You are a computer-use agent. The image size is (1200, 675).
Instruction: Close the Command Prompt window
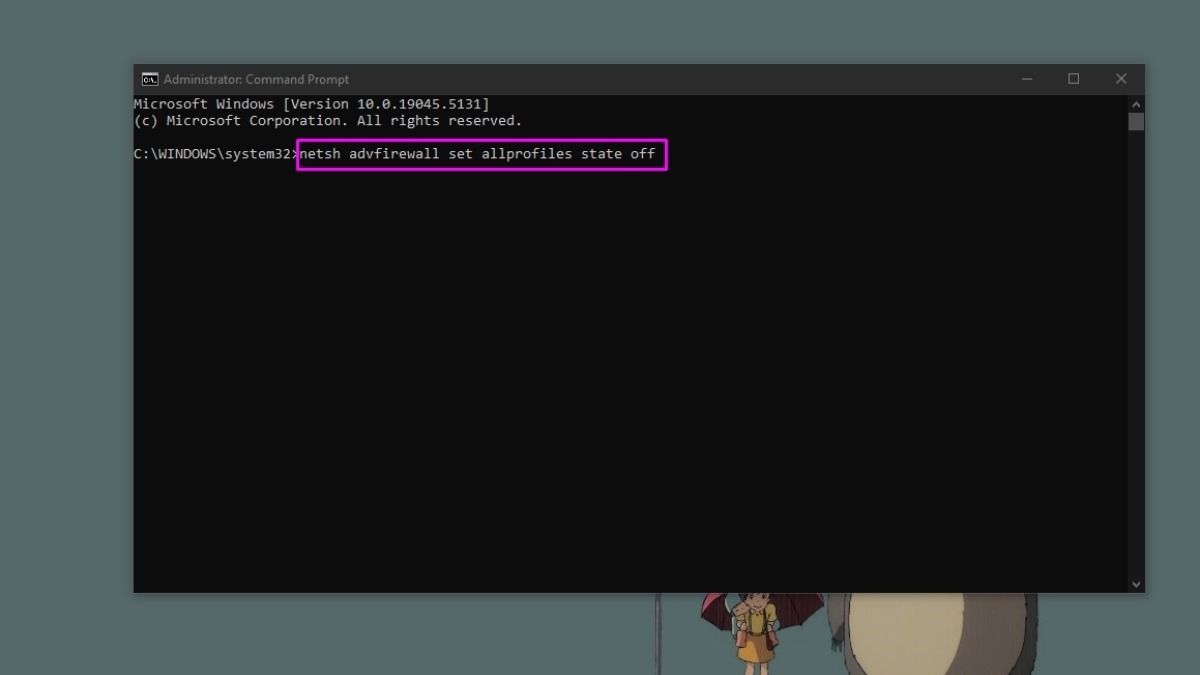pyautogui.click(x=1121, y=79)
